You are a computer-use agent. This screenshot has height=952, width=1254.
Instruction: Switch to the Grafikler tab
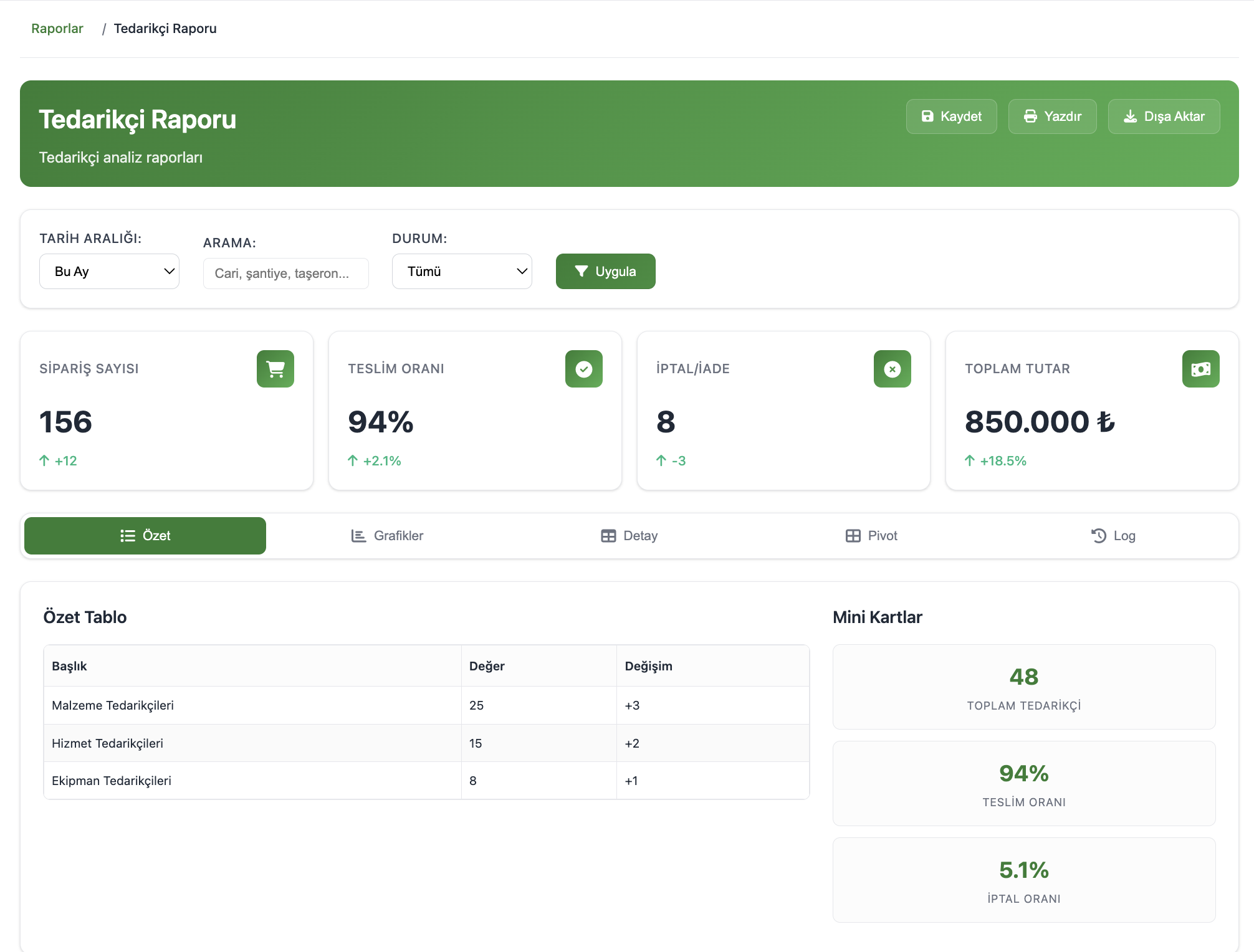(x=387, y=536)
